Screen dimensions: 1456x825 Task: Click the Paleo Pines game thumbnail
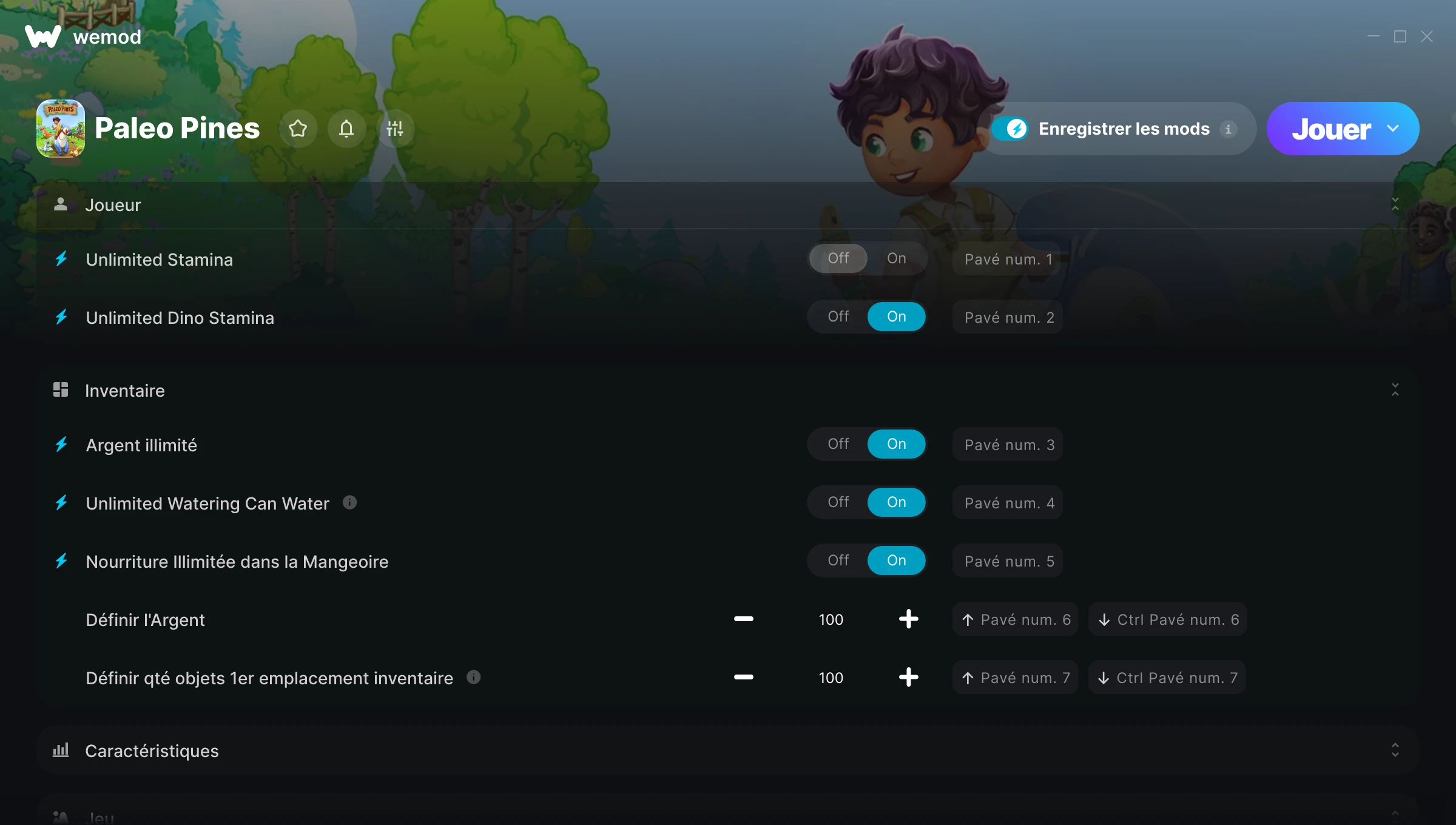(61, 129)
